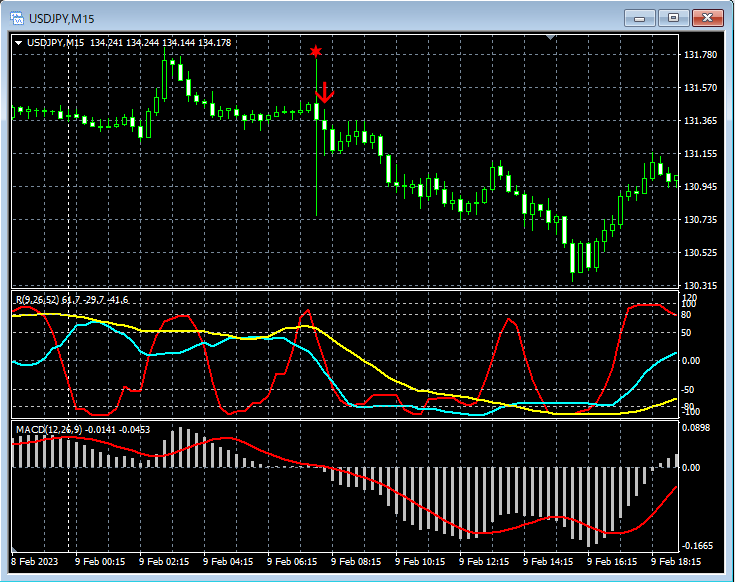The image size is (736, 582).
Task: Click the 9 Feb 12:15 time label
Action: pyautogui.click(x=484, y=563)
